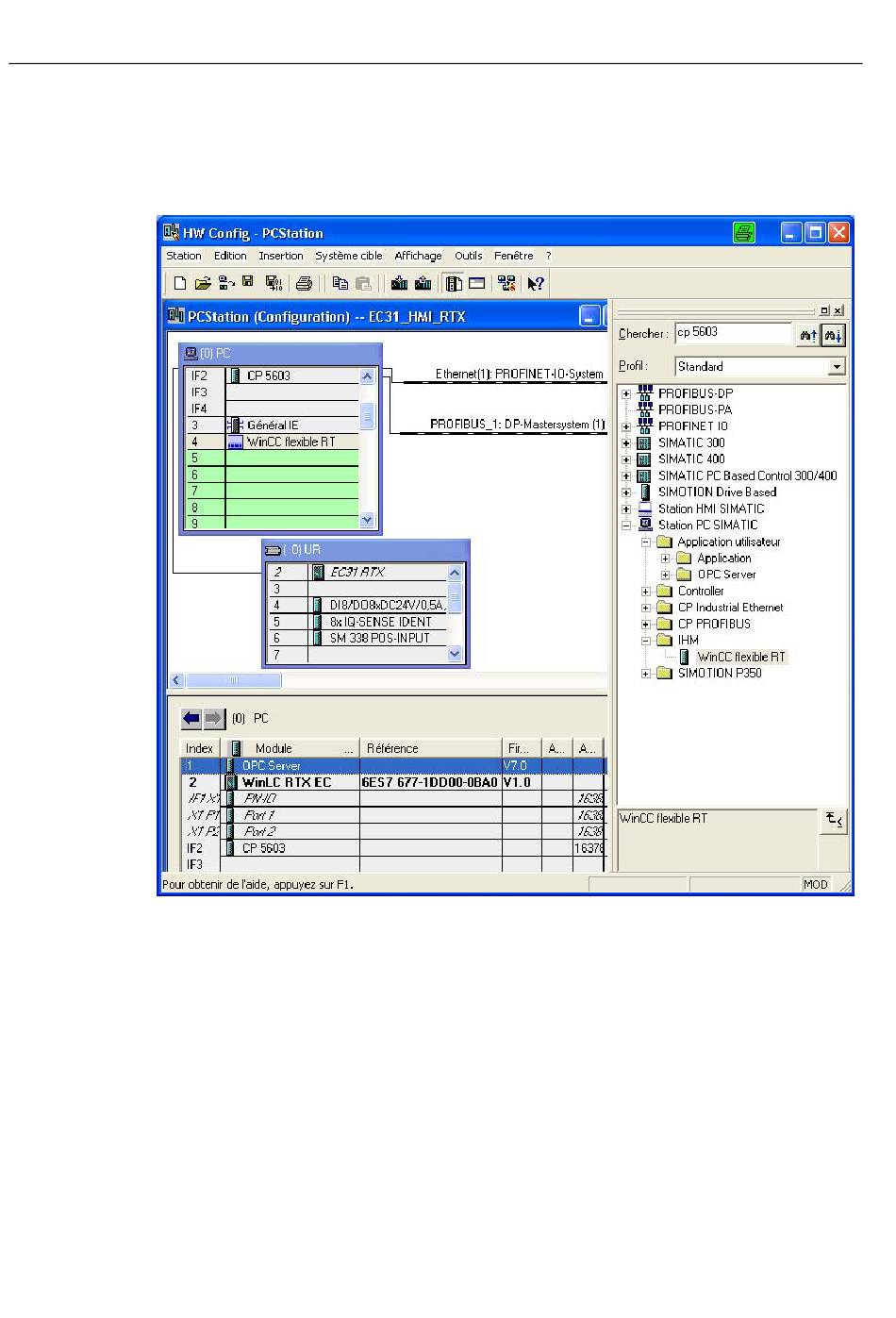Open the Système cible menu
This screenshot has height=1318, width=896.
(x=349, y=256)
